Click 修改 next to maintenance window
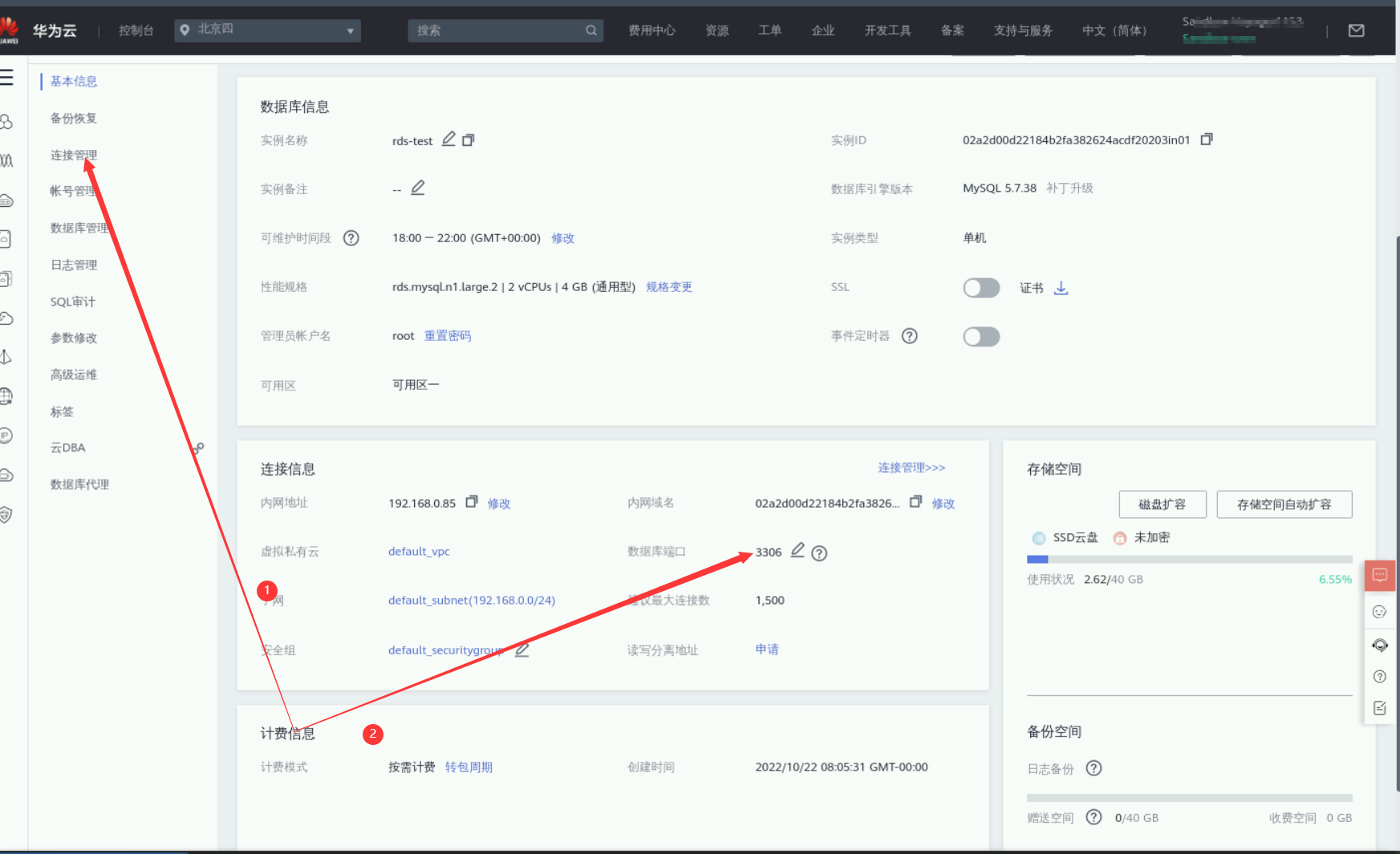This screenshot has width=1400, height=854. click(562, 238)
